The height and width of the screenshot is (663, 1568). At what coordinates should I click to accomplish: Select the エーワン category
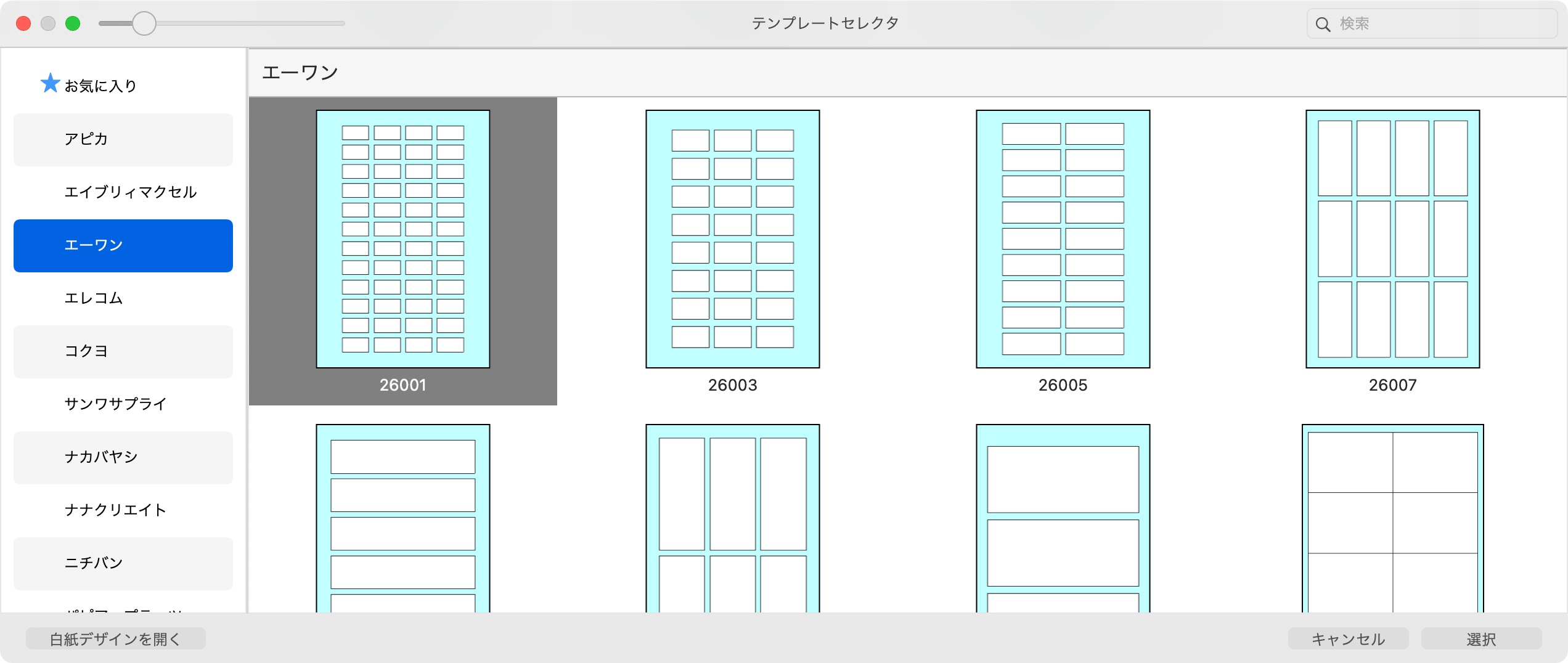point(123,245)
